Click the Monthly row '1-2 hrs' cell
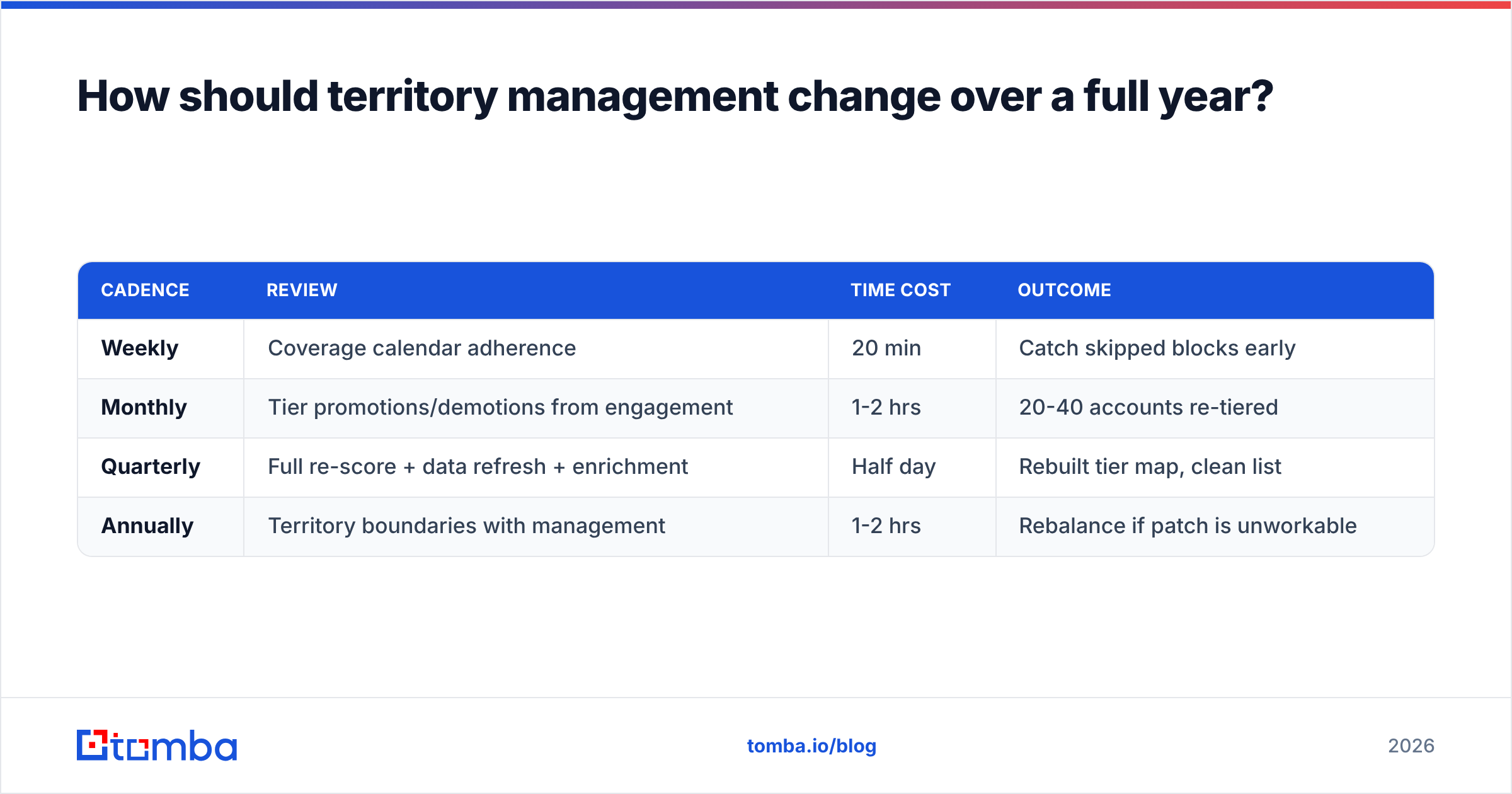Screen dimensions: 1512x794 click(x=912, y=408)
